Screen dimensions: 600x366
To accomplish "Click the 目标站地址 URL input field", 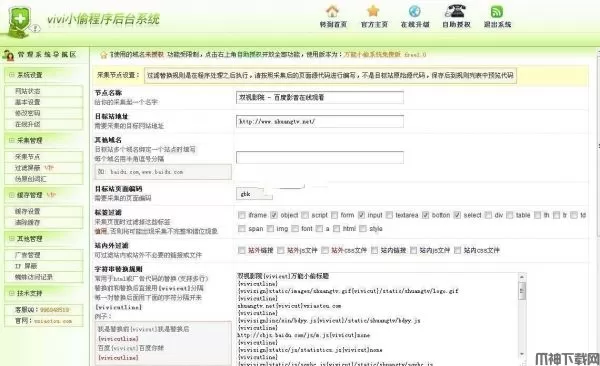I will [x=320, y=121].
